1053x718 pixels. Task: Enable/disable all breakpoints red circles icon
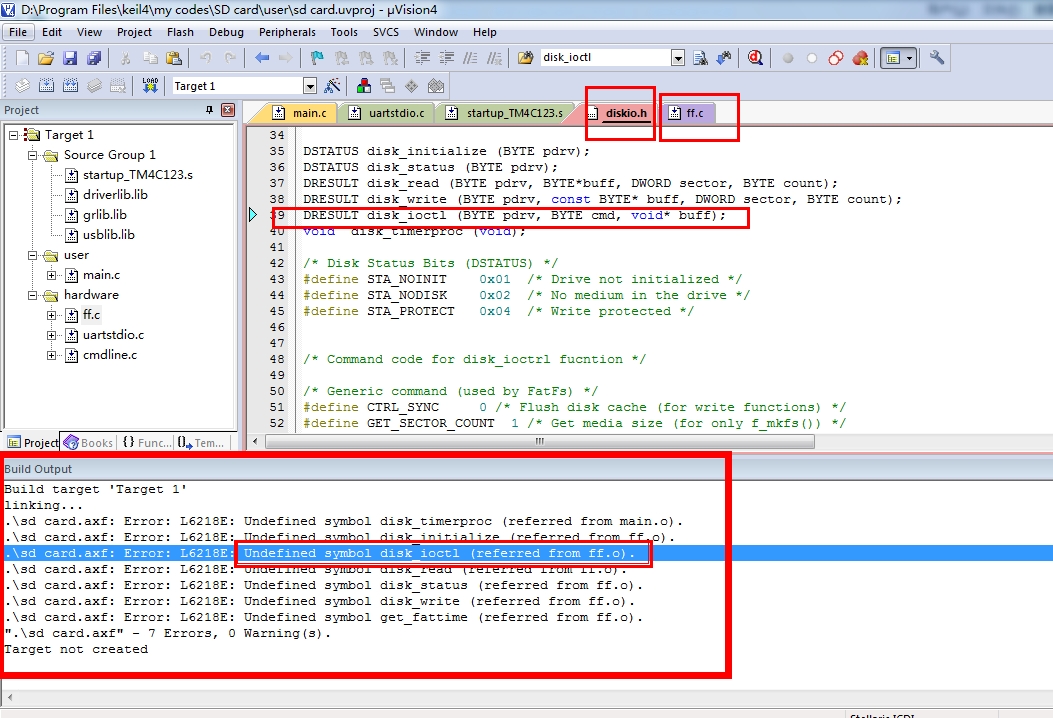click(x=836, y=58)
